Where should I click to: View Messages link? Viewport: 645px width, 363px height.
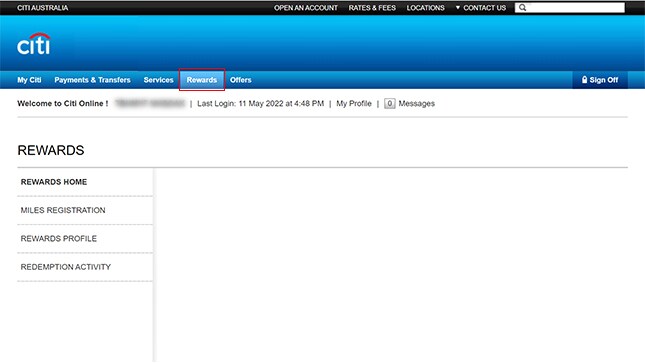coord(416,103)
